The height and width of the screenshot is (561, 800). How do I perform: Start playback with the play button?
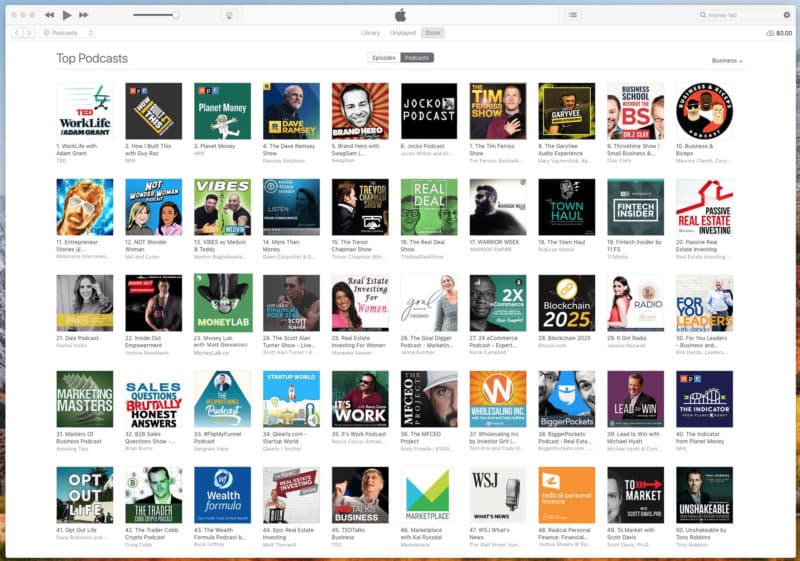tap(67, 15)
